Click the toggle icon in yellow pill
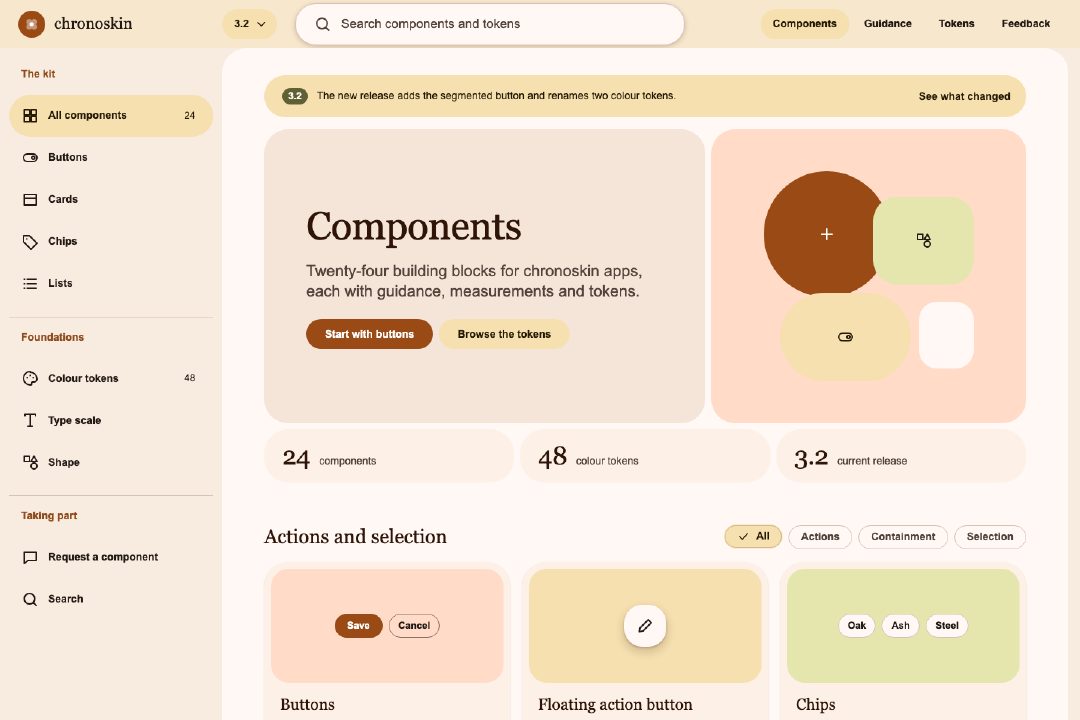The width and height of the screenshot is (1080, 720). point(845,337)
